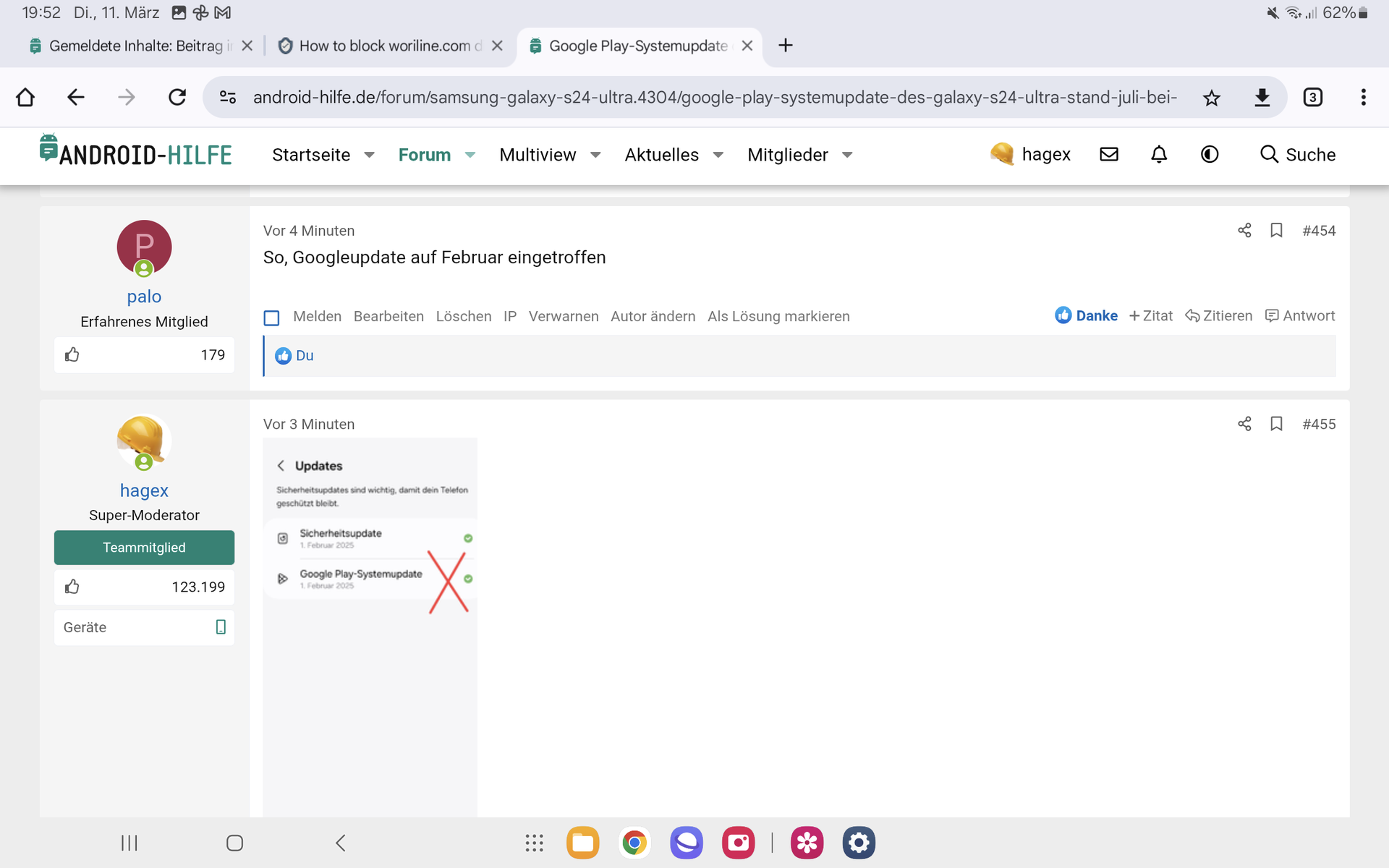Screen dimensions: 1389x868
Task: Toggle the Danke like on palo's post
Action: coord(1087,316)
